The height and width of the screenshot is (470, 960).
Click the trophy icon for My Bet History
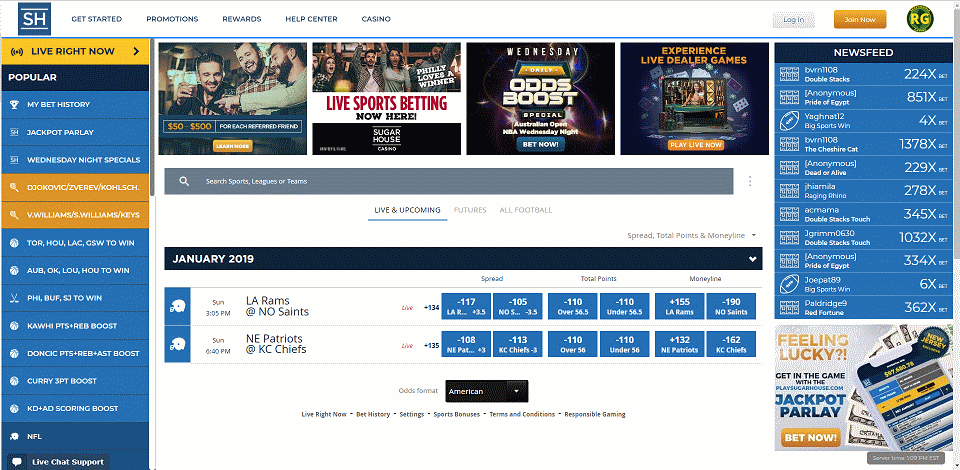click(x=14, y=104)
